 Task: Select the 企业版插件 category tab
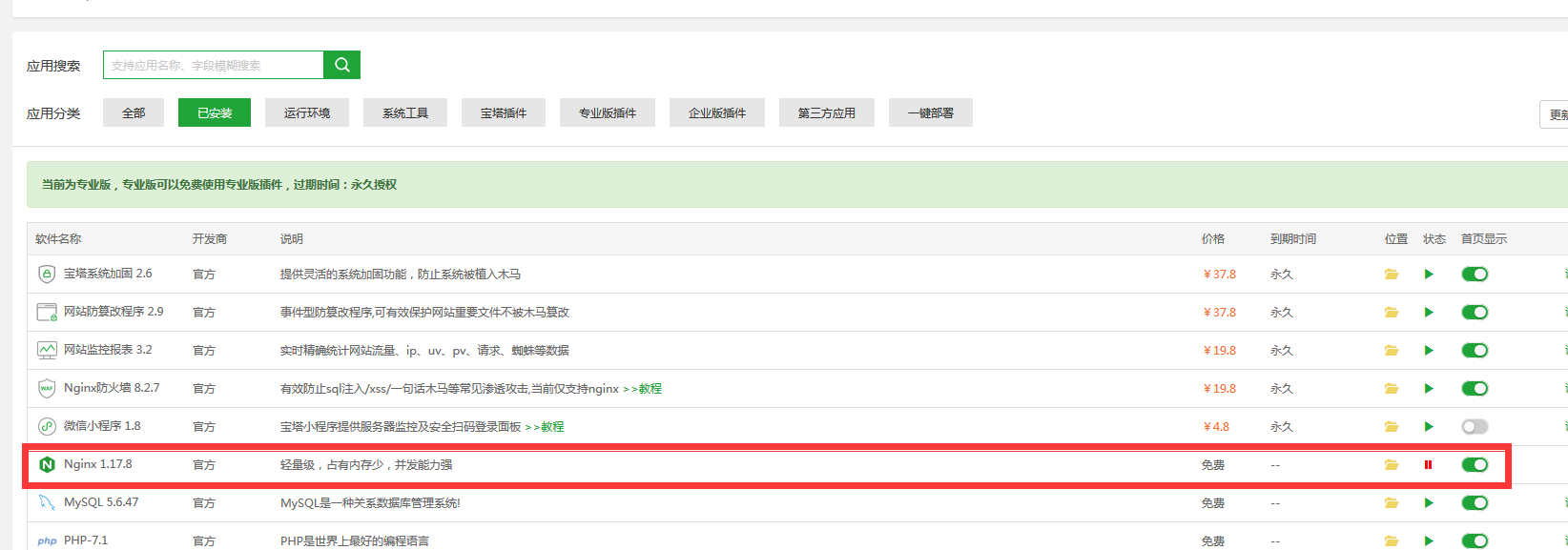click(717, 112)
